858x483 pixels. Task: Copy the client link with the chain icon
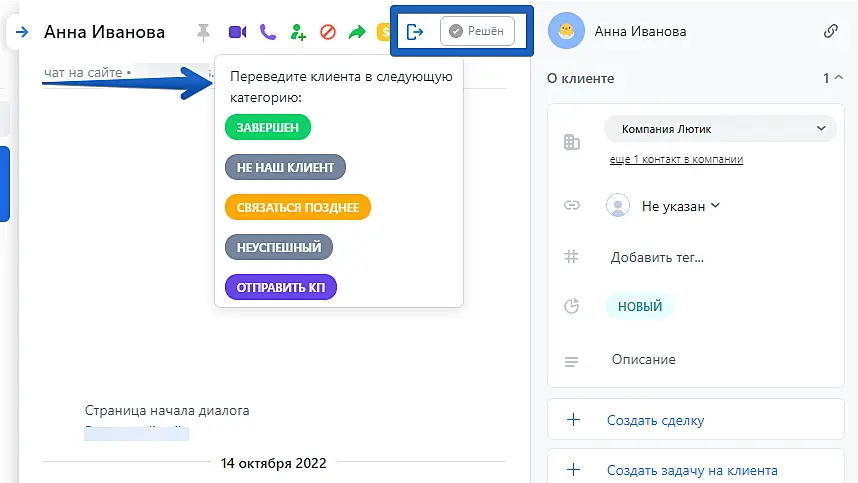tap(830, 31)
